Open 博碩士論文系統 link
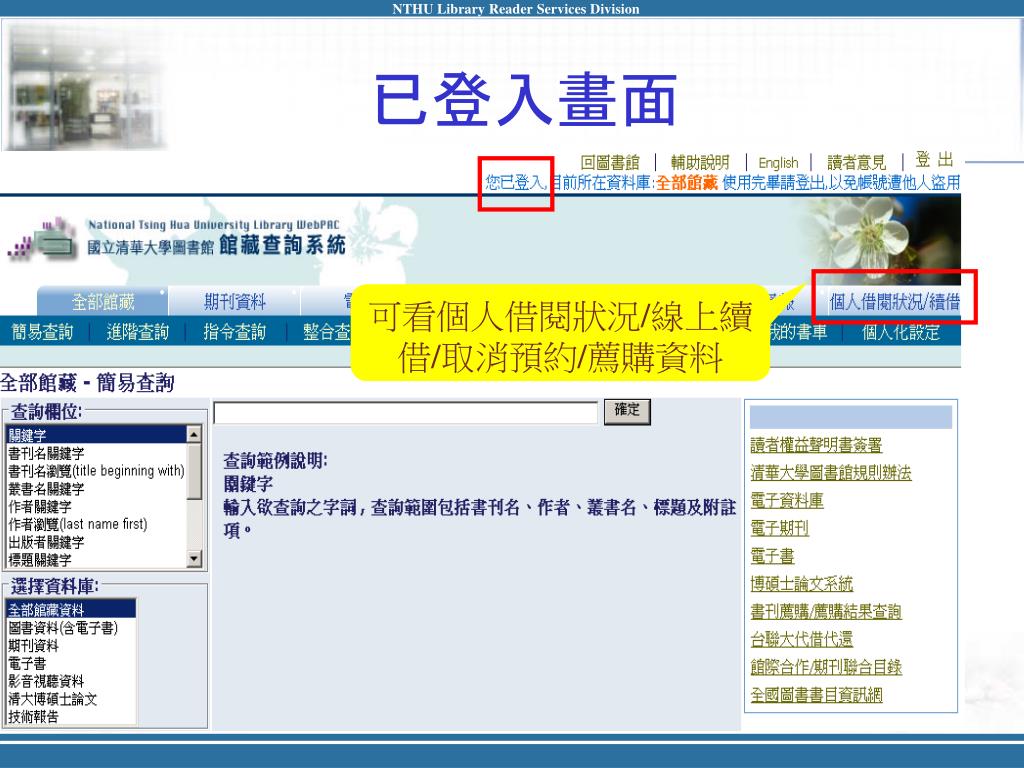Viewport: 1024px width, 768px height. 802,584
